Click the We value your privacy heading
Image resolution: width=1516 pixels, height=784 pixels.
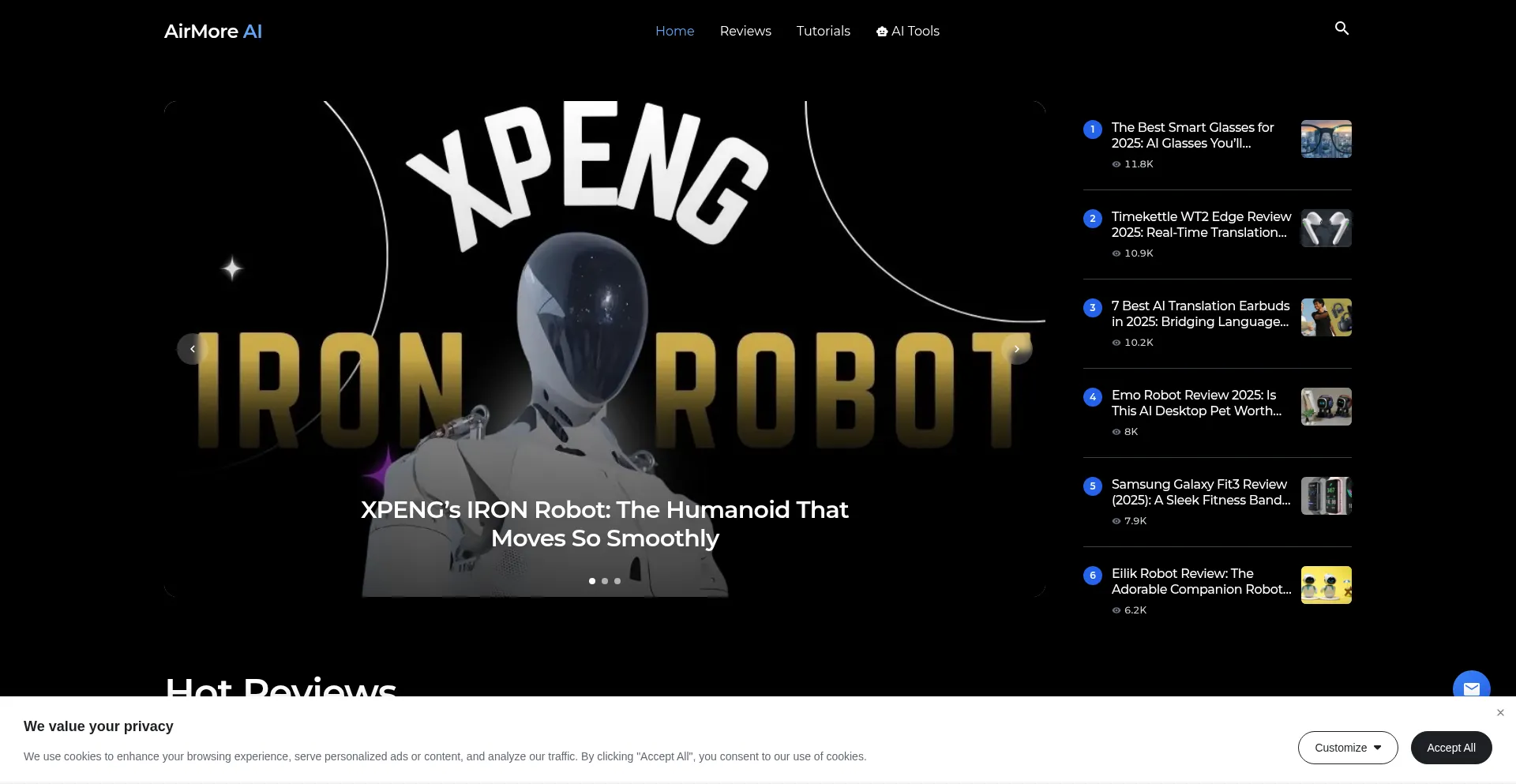99,726
